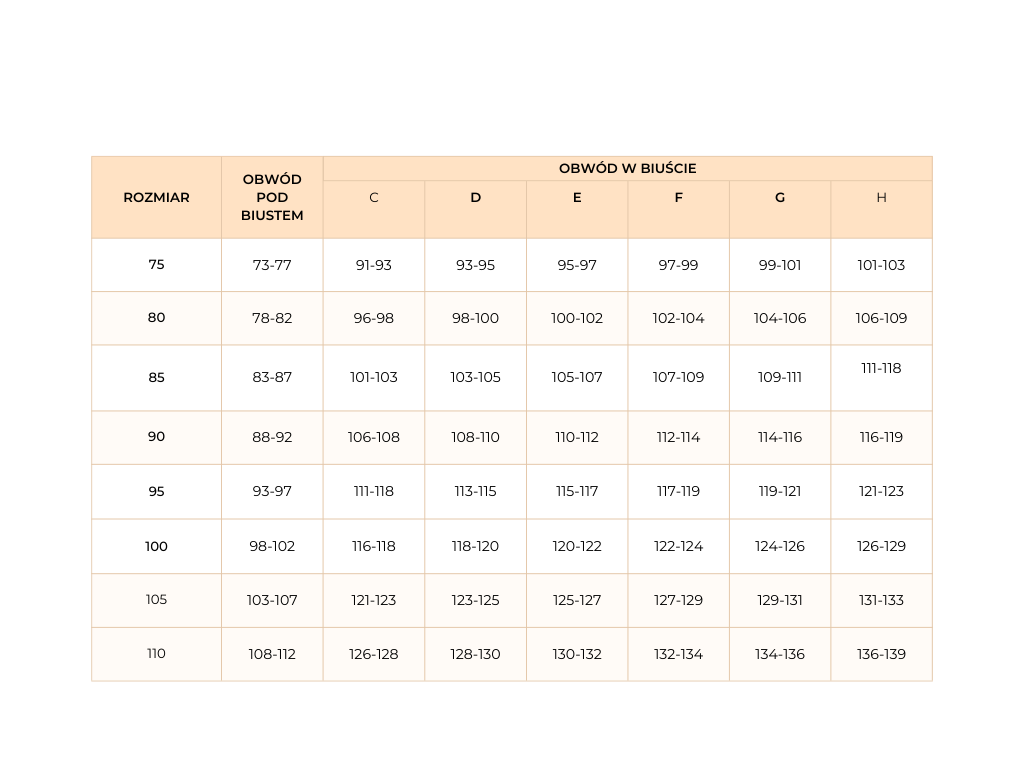Click the OBWÓD W BIUŚCIE heading
The image size is (1024, 768).
coord(627,168)
